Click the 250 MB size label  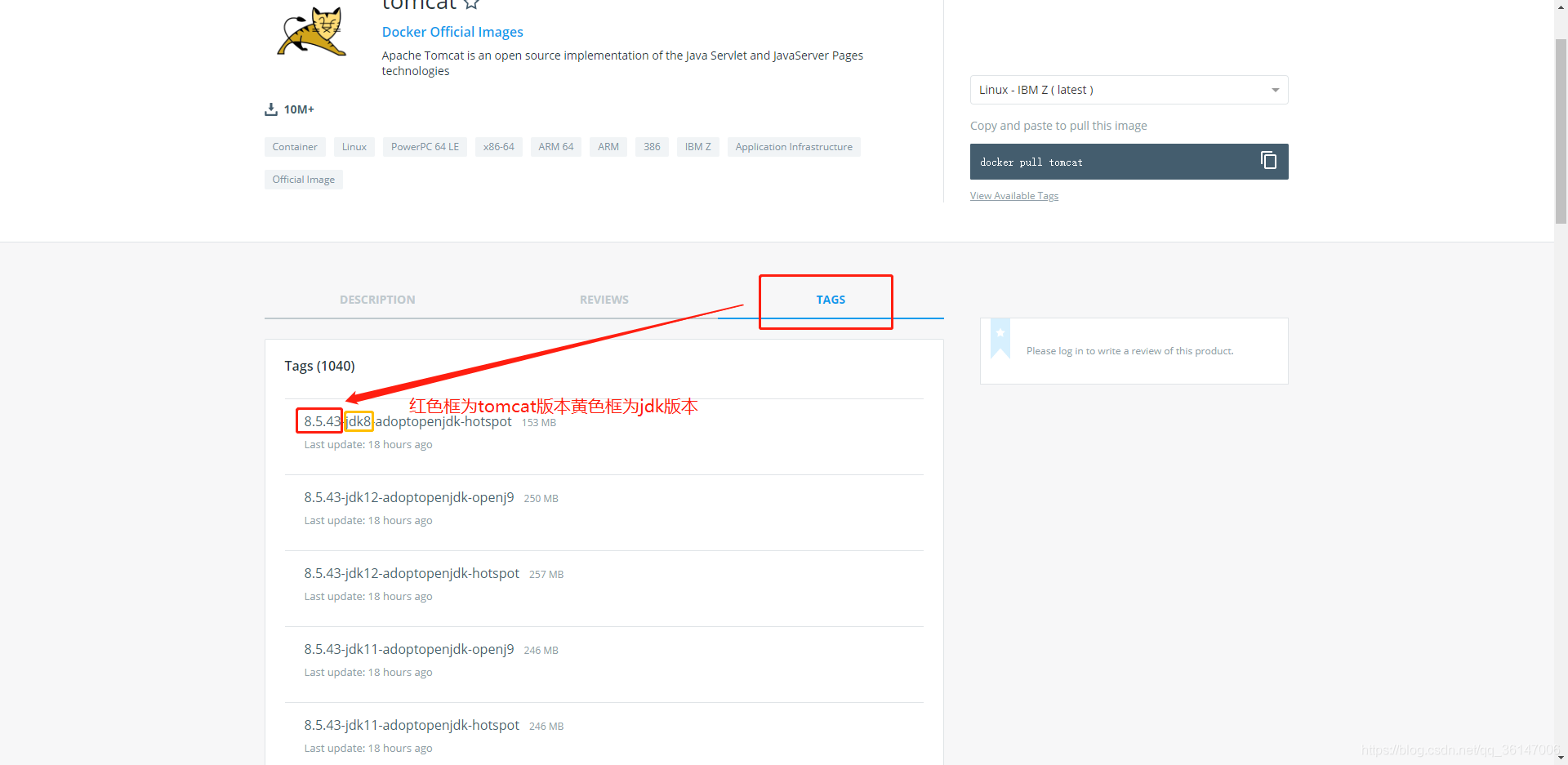[541, 499]
